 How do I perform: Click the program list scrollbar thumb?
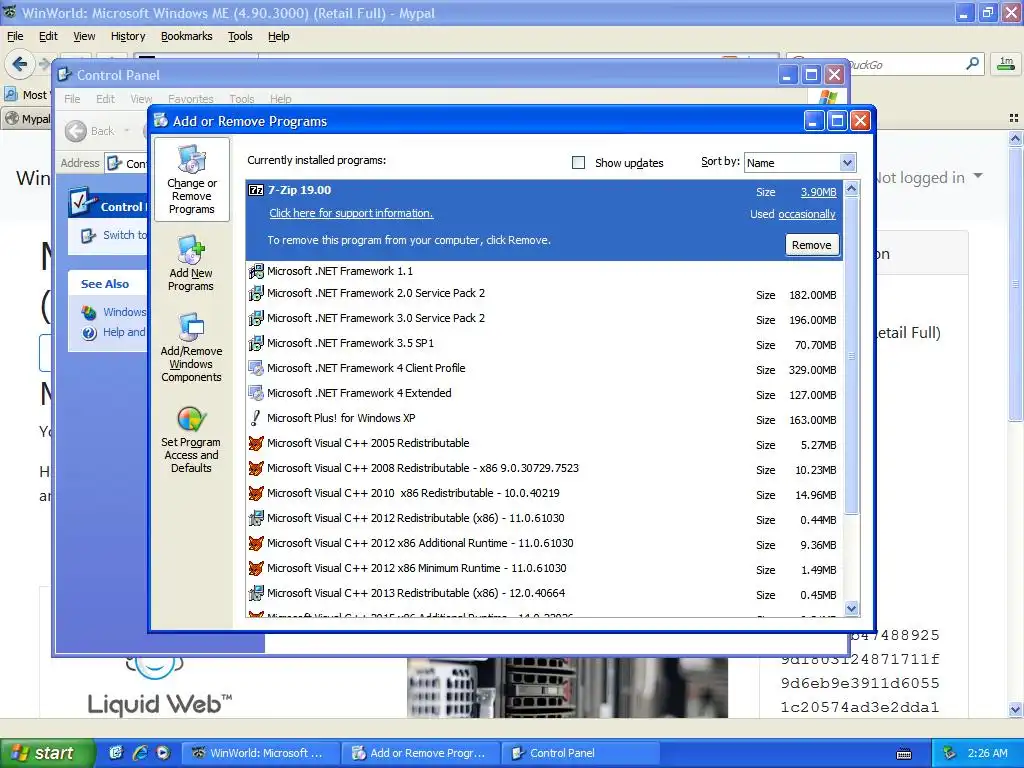(x=852, y=356)
